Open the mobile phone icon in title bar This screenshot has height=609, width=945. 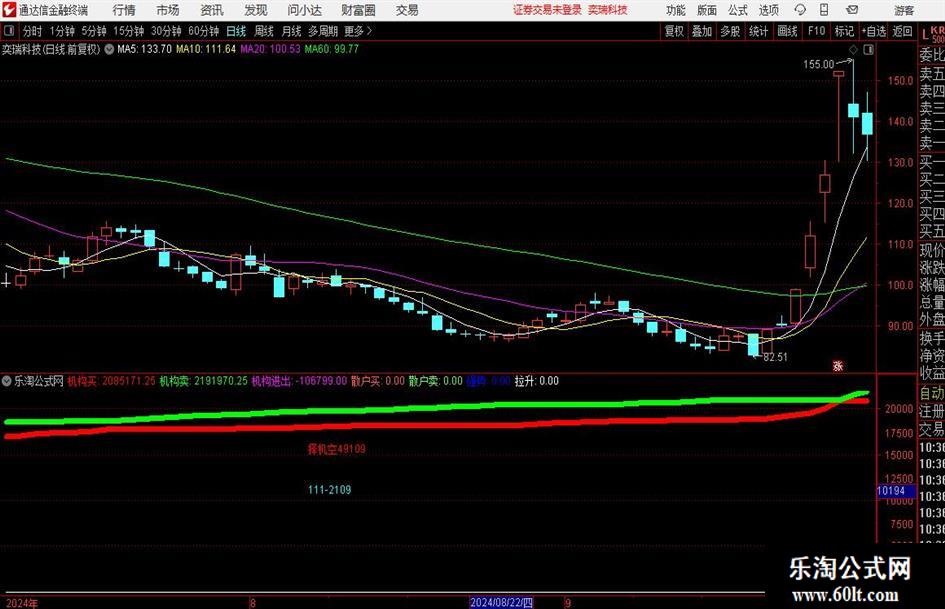point(824,10)
